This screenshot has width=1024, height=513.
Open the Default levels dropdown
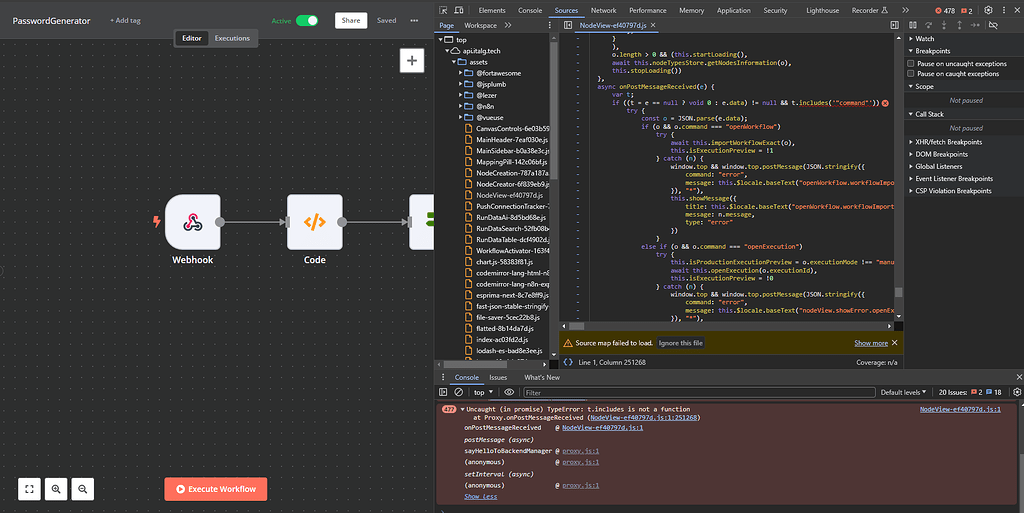coord(903,393)
